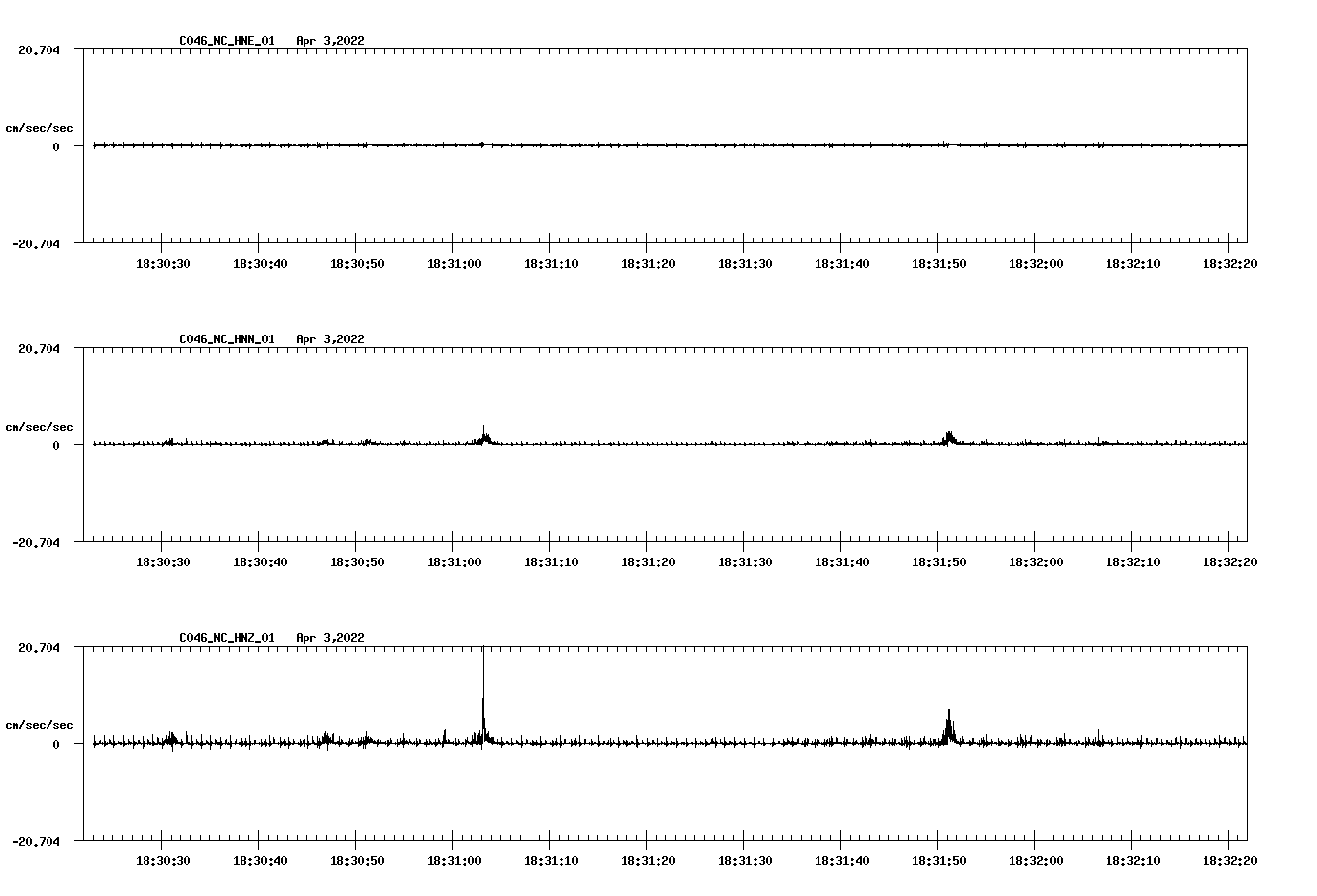Click the HNN spike near 18:31:03
1317x896 pixels.
tap(484, 435)
